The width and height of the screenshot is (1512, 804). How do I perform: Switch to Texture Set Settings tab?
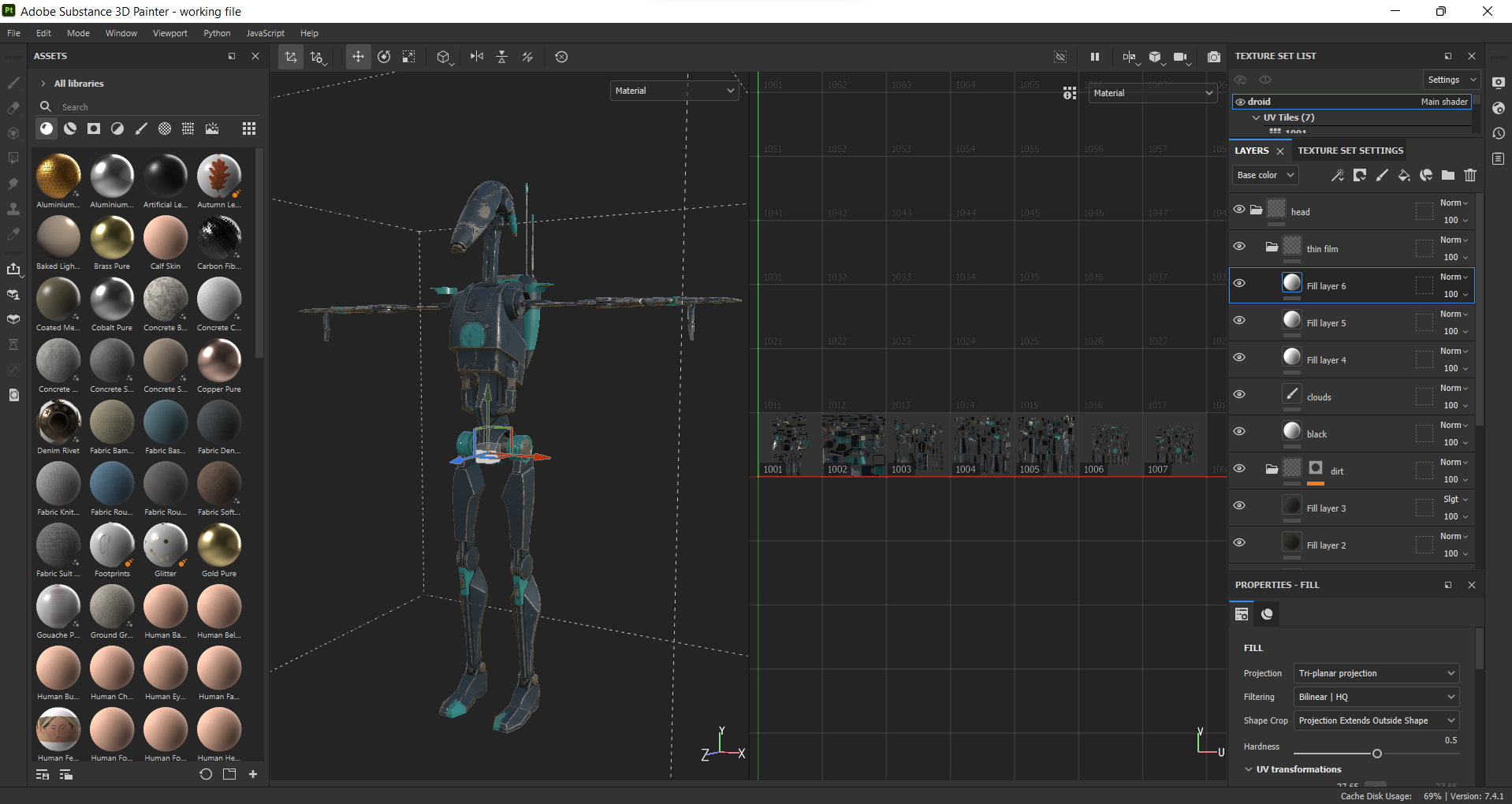(x=1350, y=151)
